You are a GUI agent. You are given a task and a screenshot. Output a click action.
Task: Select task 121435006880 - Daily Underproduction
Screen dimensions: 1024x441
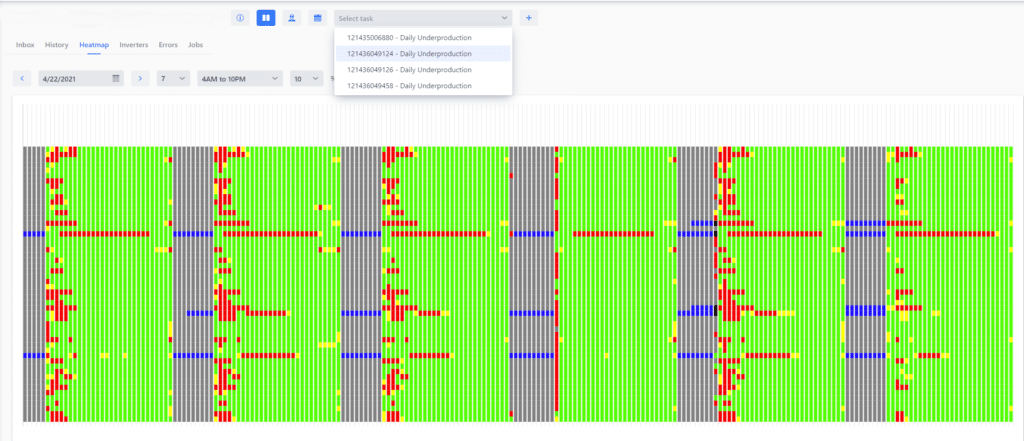click(x=409, y=37)
